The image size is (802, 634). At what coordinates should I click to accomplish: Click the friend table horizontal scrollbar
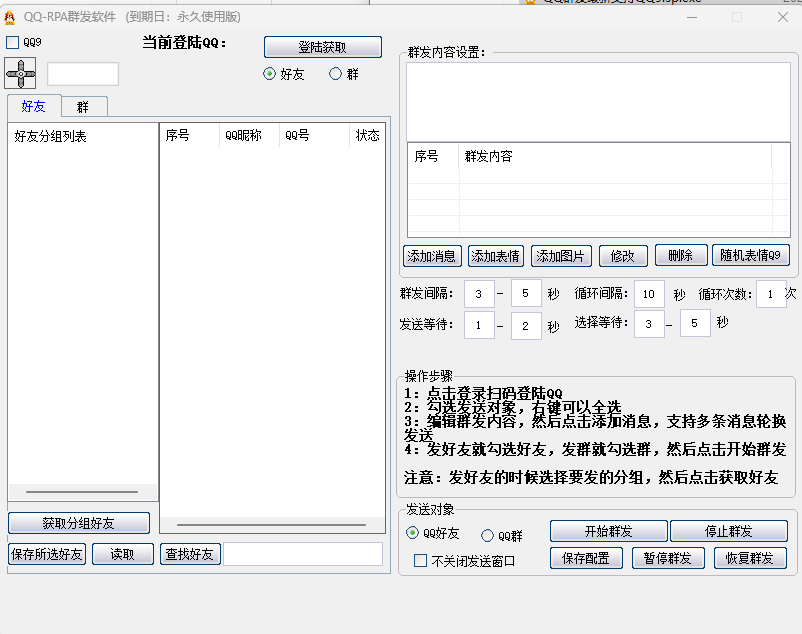tap(272, 525)
